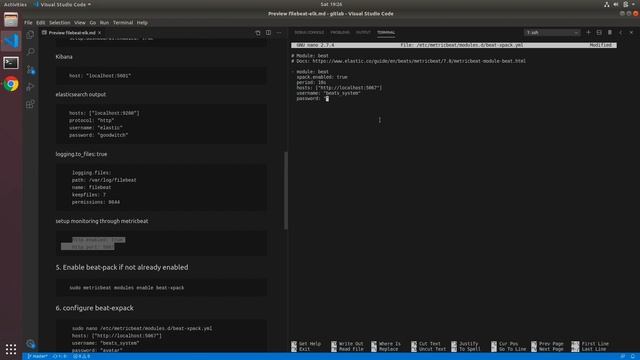Click '5. Enable beat-pack' heading
Viewport: 640px width, 360px height.
pyautogui.click(x=122, y=267)
